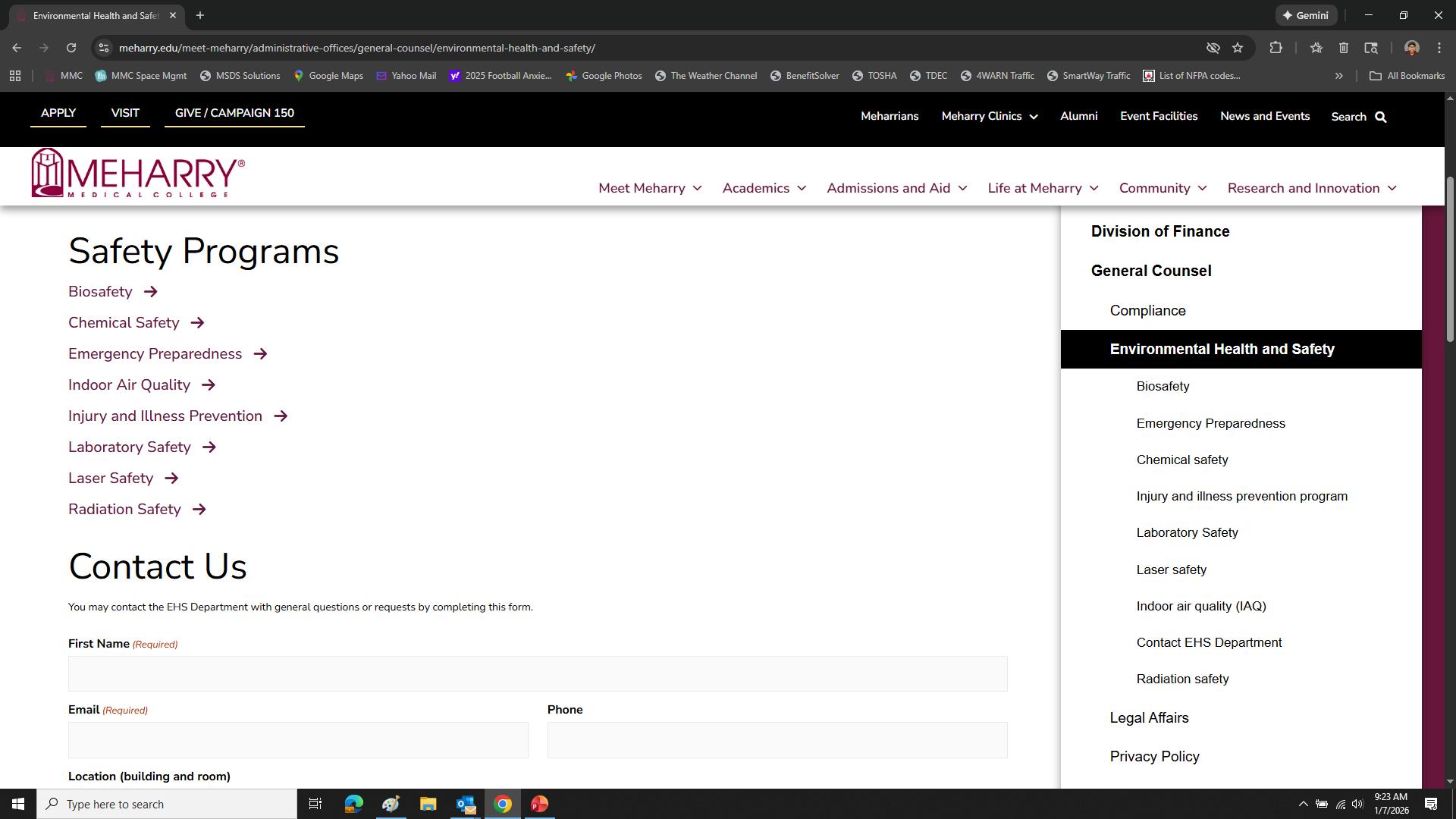1456x819 pixels.
Task: Select Laboratory Safety in sidebar menu
Action: [x=1187, y=532]
